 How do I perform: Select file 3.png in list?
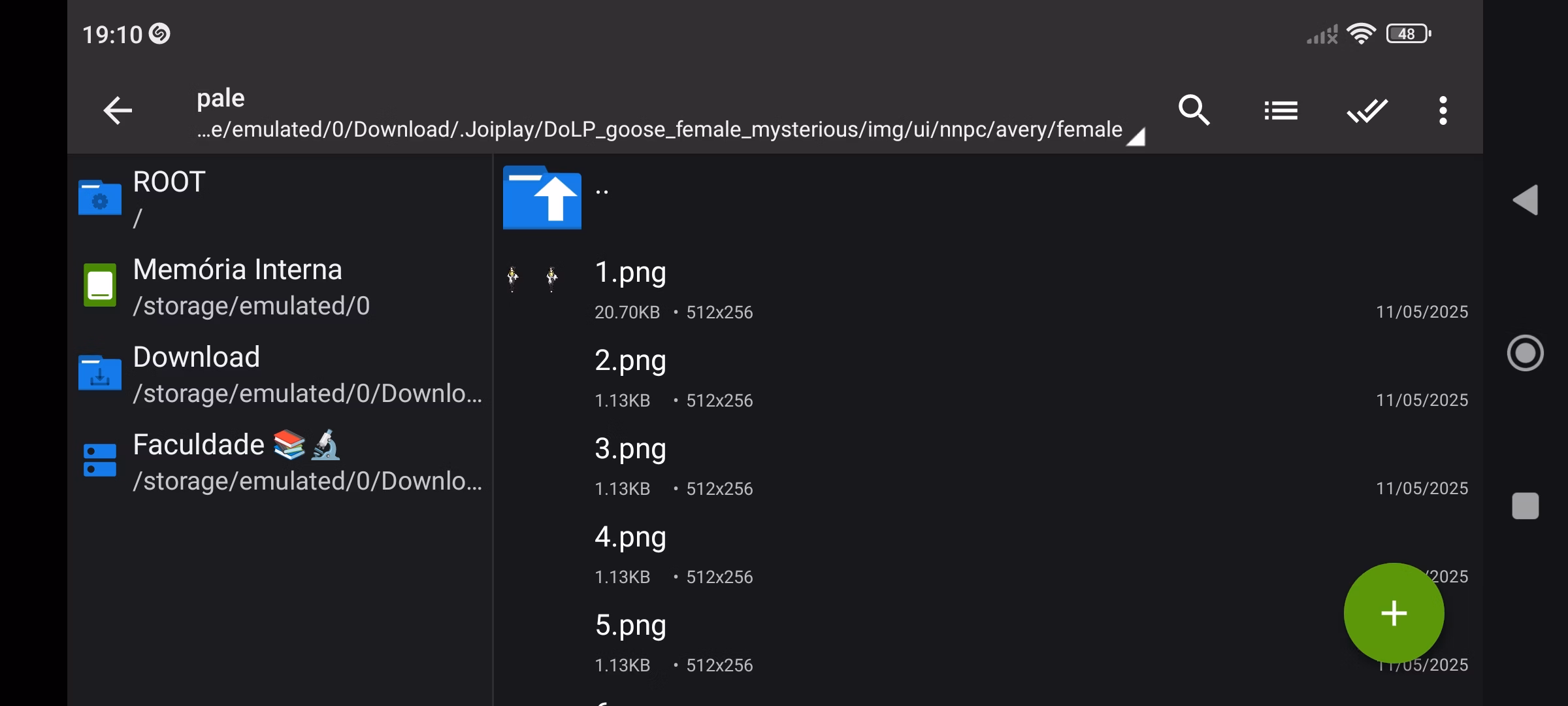pos(630,450)
